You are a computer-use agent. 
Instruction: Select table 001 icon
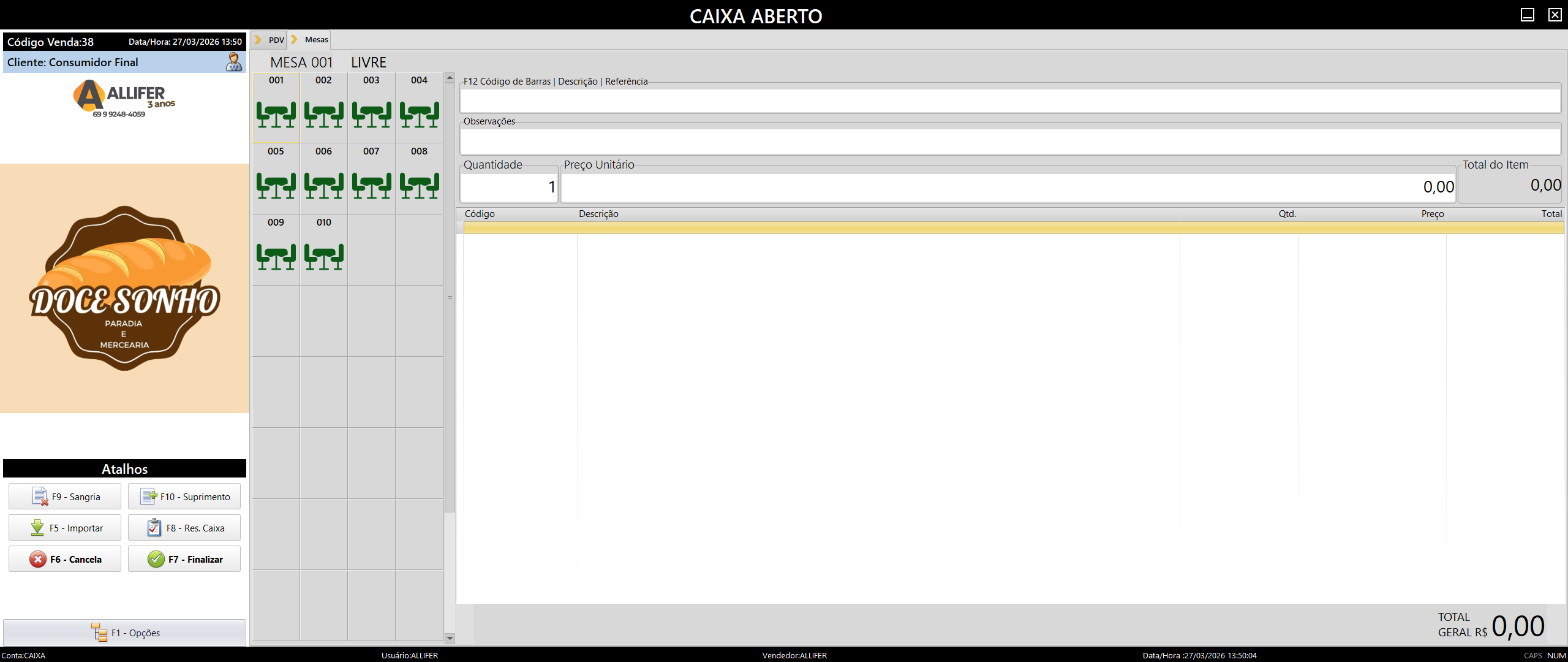[x=276, y=114]
